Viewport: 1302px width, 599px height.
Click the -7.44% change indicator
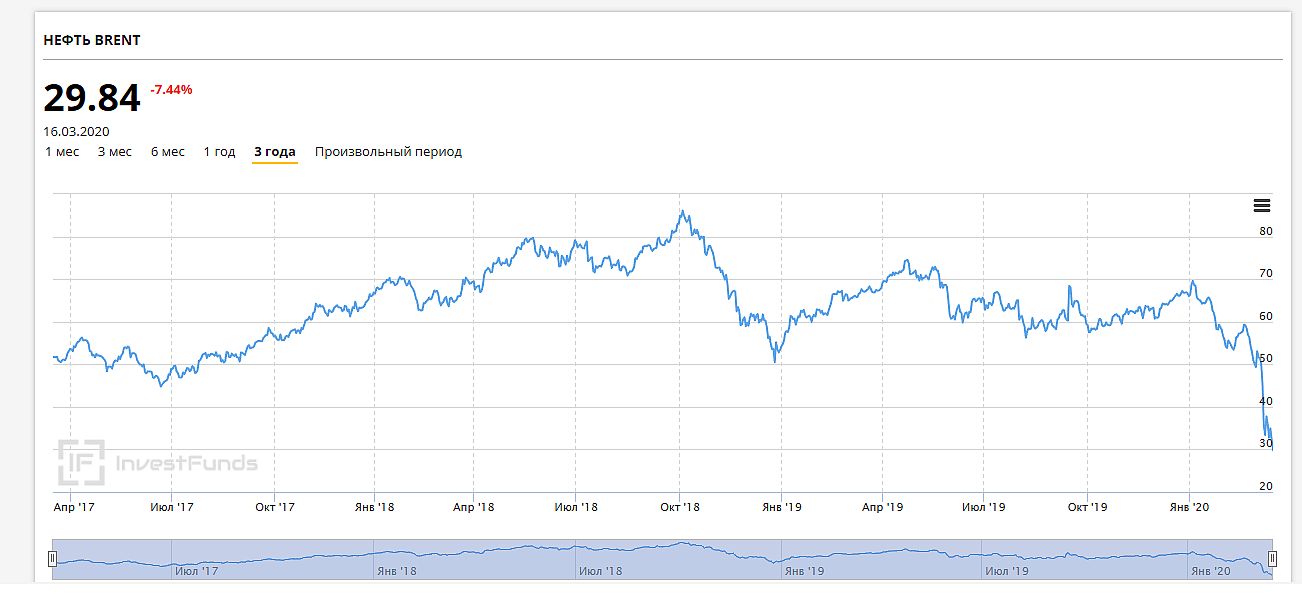pos(171,90)
